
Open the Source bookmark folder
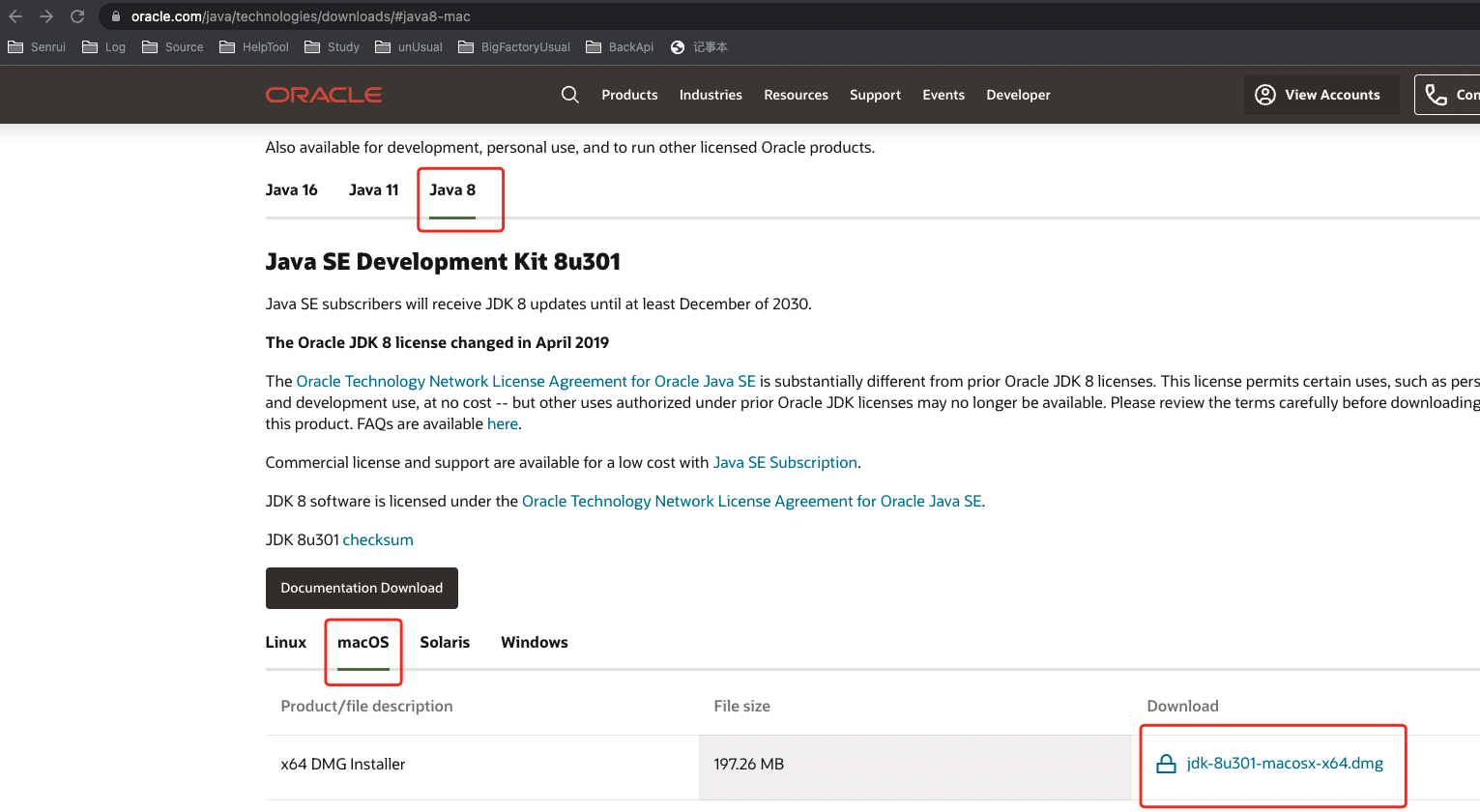point(172,47)
